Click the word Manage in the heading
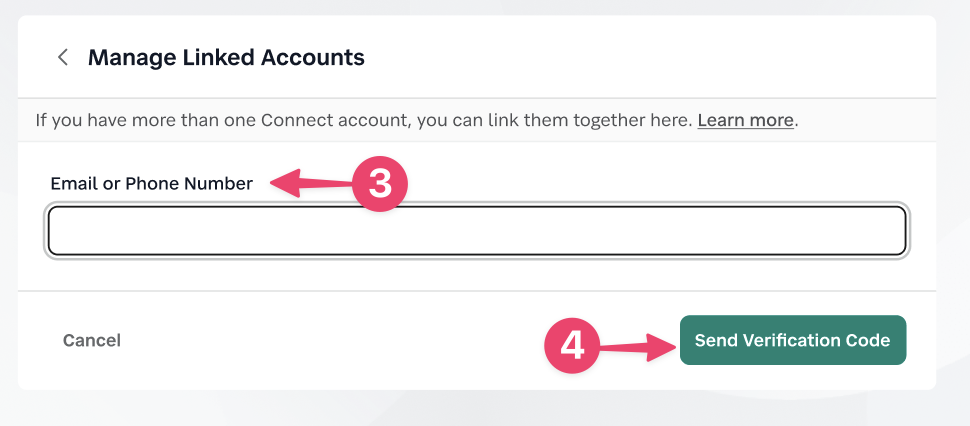Image resolution: width=970 pixels, height=426 pixels. [x=124, y=57]
